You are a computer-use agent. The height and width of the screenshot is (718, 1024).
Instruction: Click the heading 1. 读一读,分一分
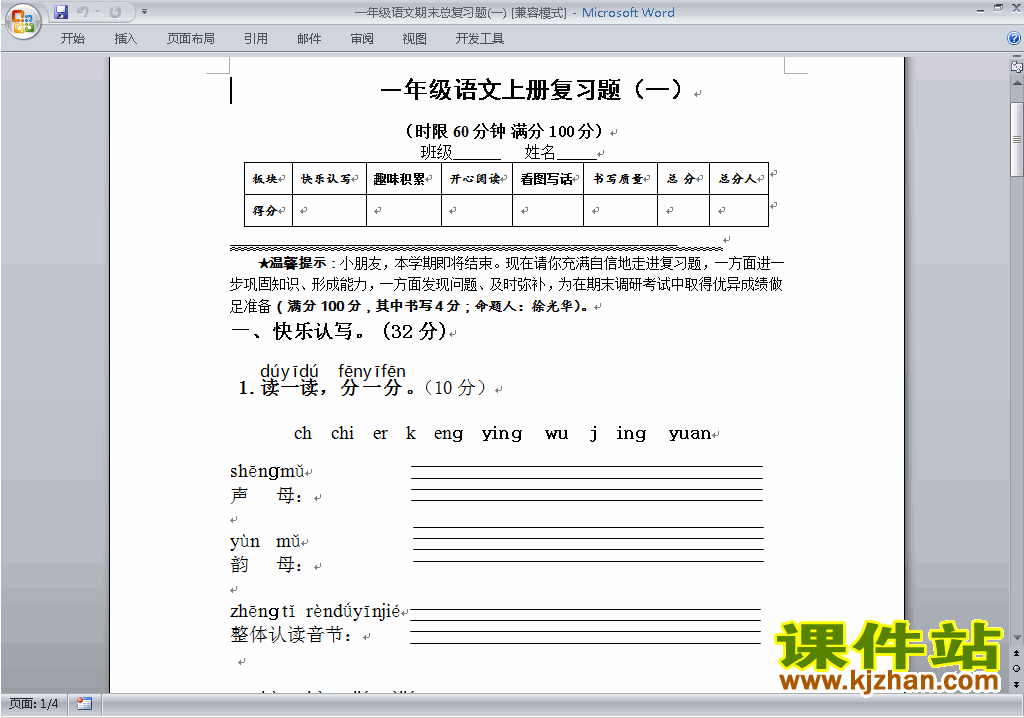pyautogui.click(x=327, y=388)
